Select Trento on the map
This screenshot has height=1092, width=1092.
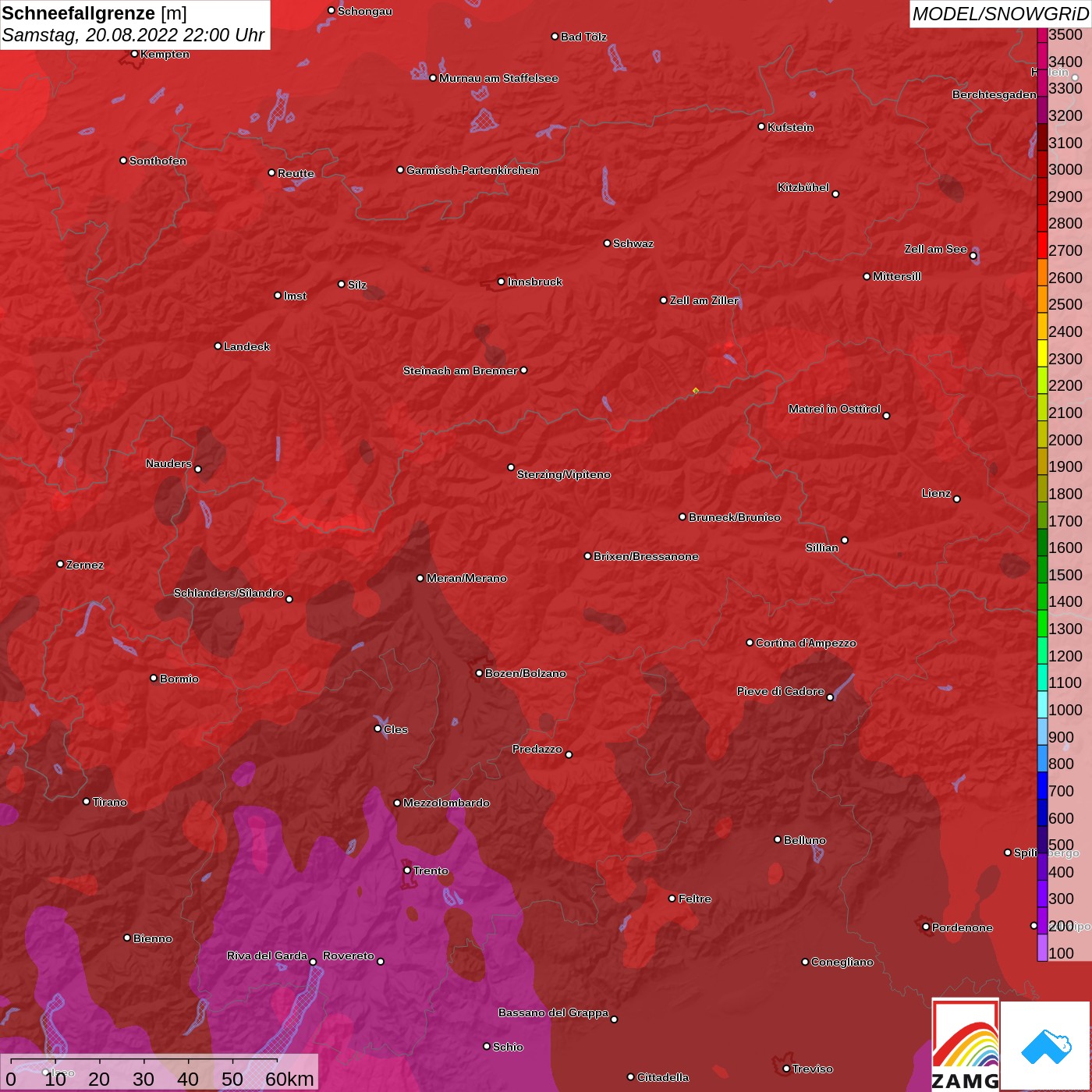coord(431,870)
